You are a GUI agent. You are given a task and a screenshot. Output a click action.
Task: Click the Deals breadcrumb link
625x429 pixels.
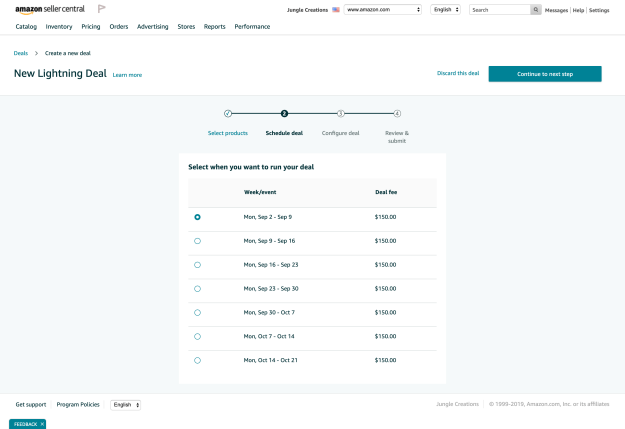[21, 52]
